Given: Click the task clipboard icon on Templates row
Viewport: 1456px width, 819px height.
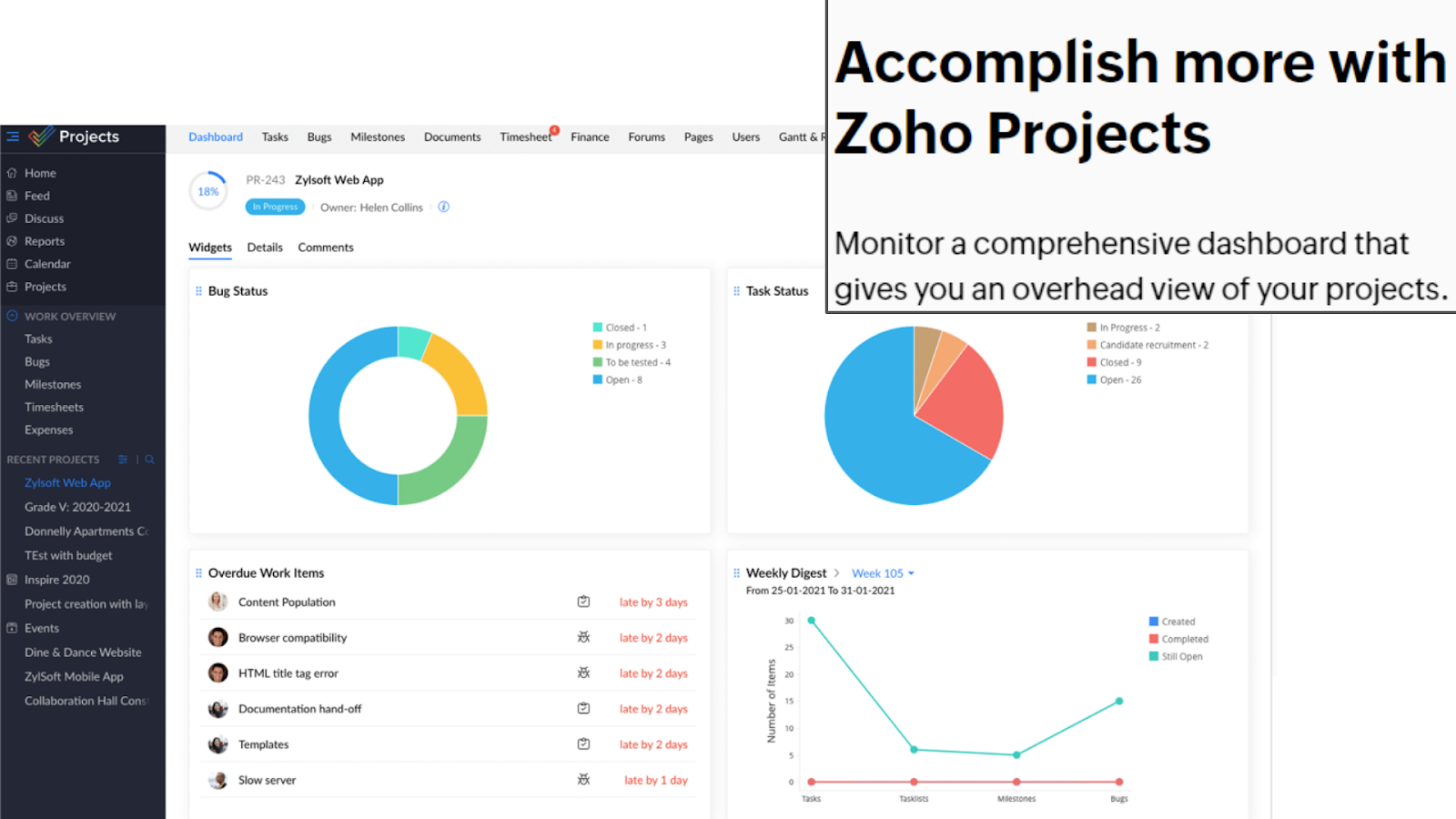Looking at the screenshot, I should pos(583,743).
